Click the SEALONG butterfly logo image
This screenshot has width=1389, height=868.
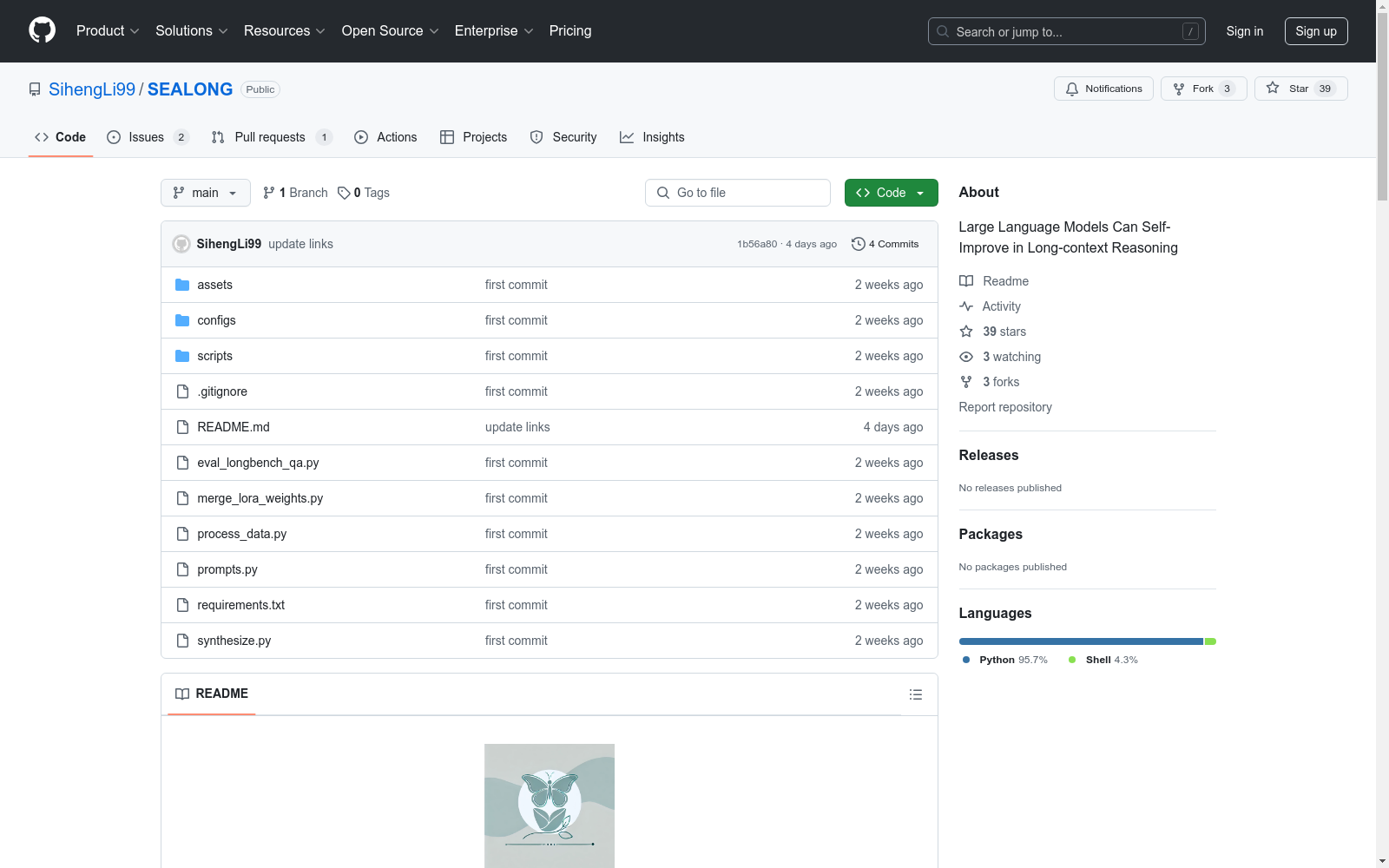pos(550,806)
